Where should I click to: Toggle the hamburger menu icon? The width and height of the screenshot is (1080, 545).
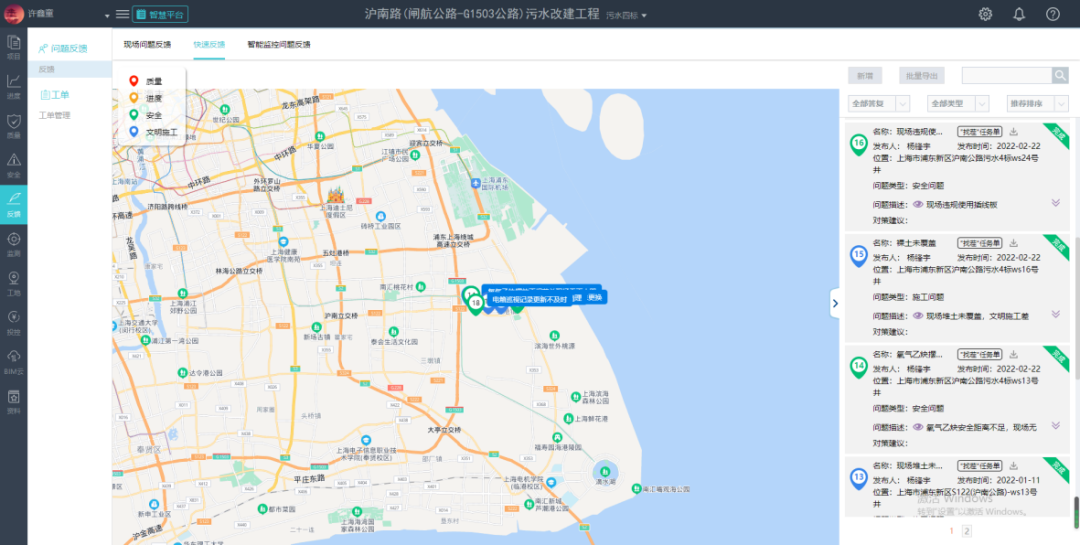[122, 14]
